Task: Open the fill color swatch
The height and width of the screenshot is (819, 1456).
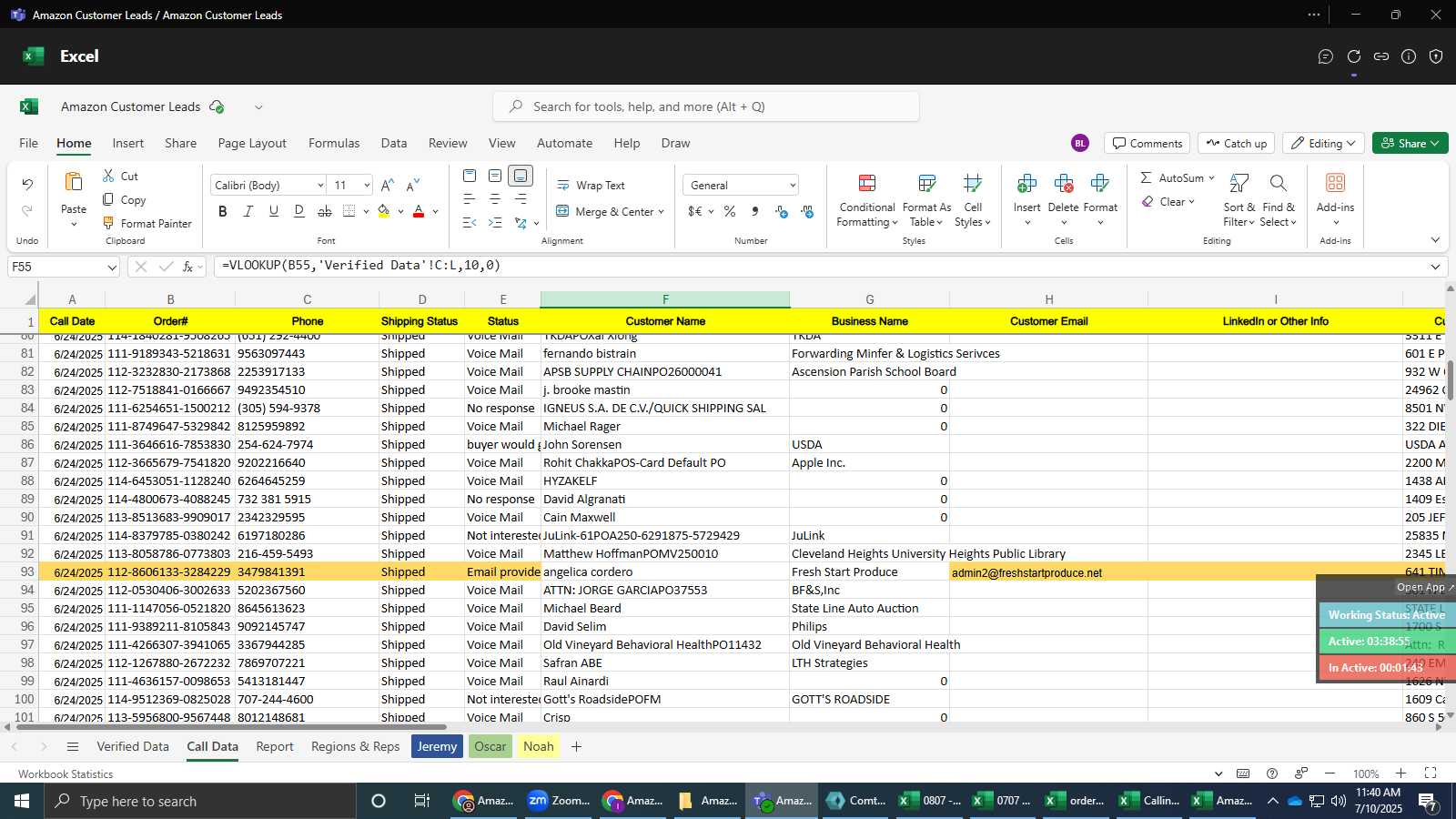Action: click(x=383, y=211)
